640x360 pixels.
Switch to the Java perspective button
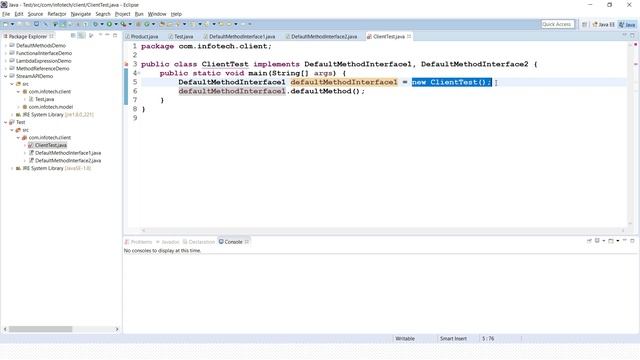point(627,24)
